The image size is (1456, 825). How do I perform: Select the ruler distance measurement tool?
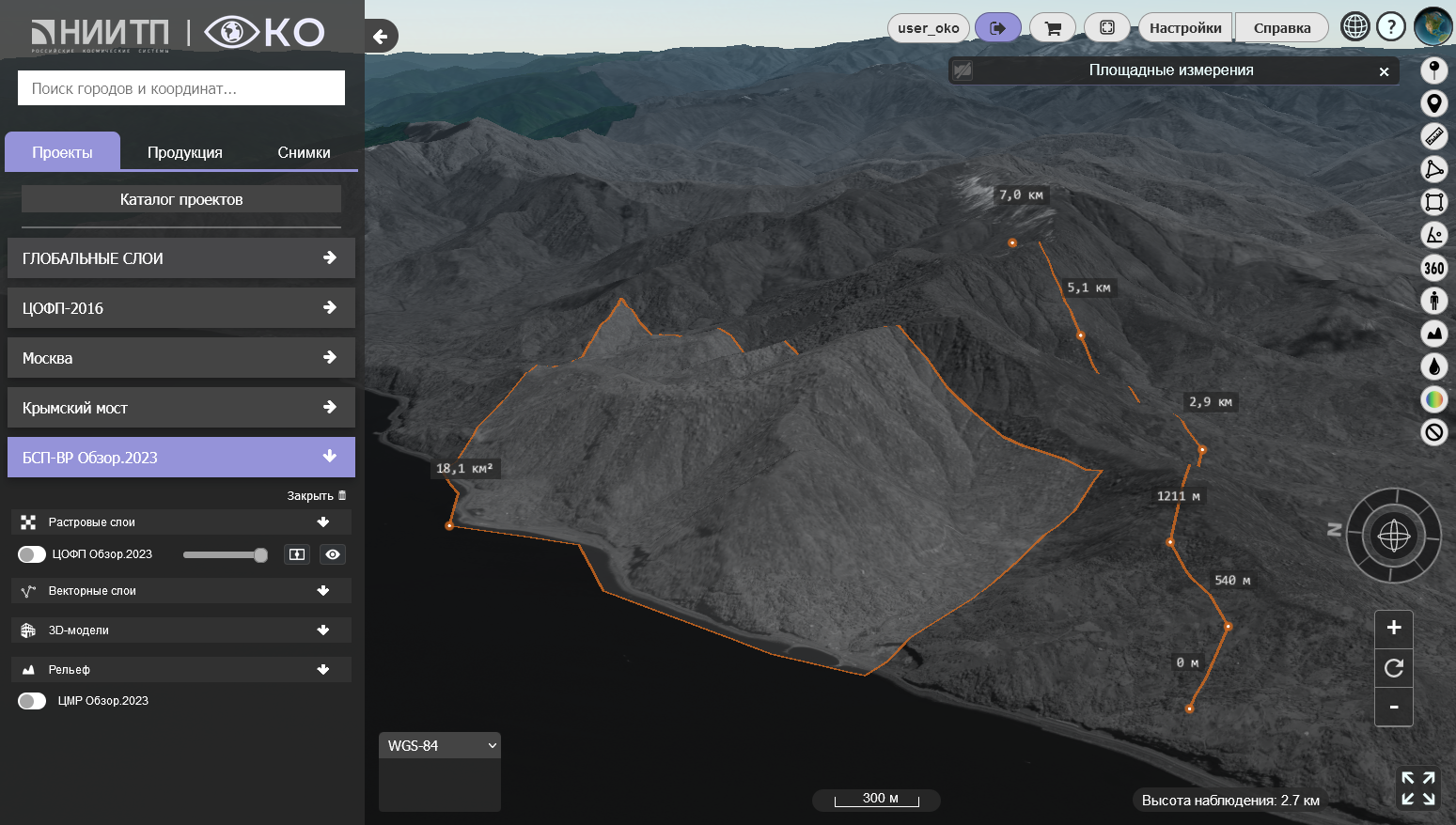(x=1433, y=136)
